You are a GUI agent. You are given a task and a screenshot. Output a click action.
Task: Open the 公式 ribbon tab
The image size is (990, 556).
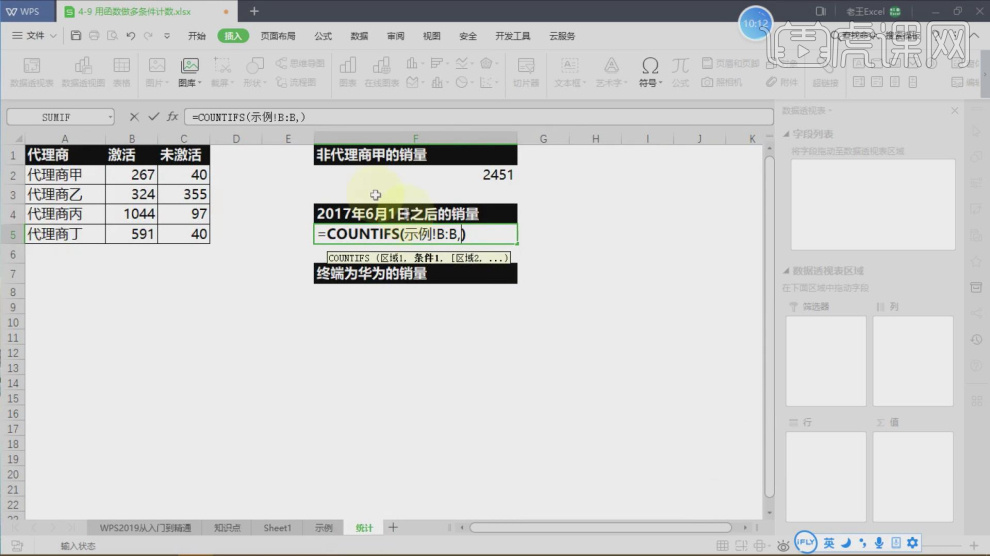coord(323,36)
